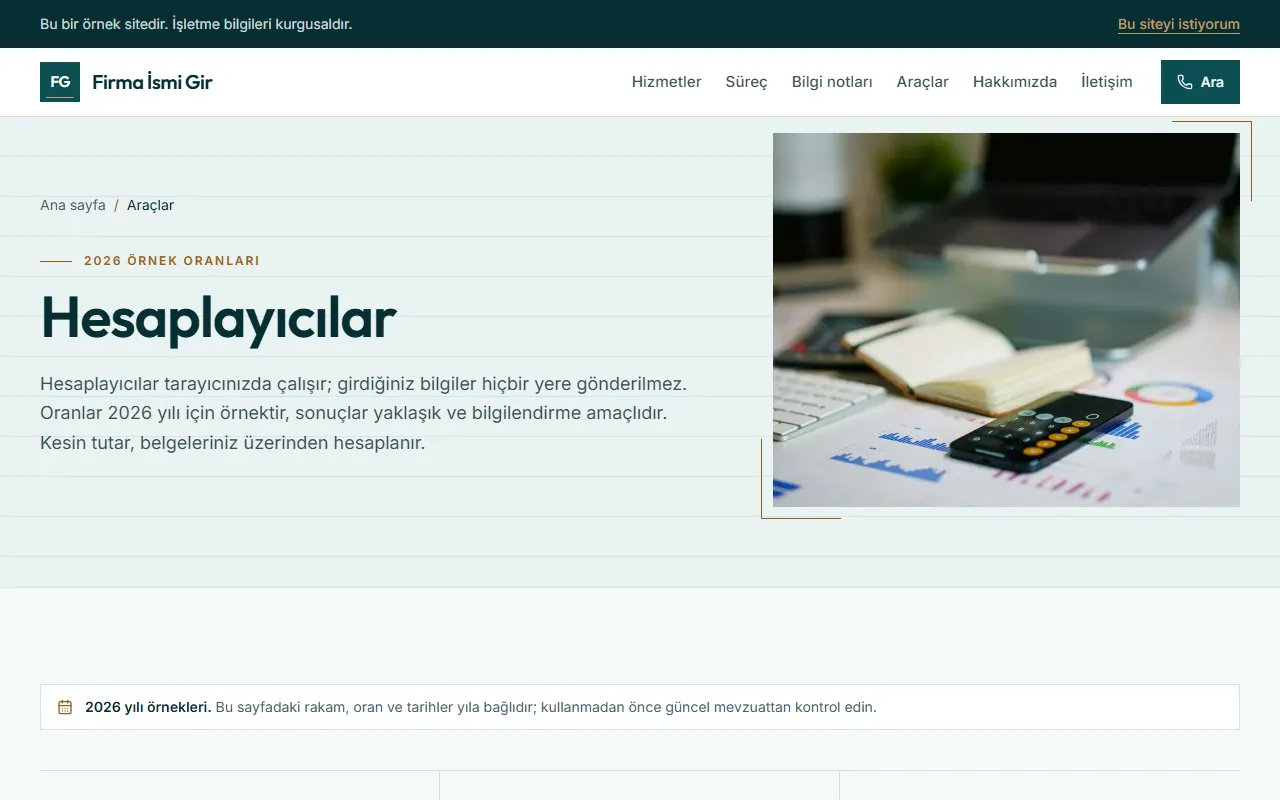This screenshot has height=800, width=1280.
Task: Click the 'Araçlar' breadcrumb item
Action: (x=150, y=205)
